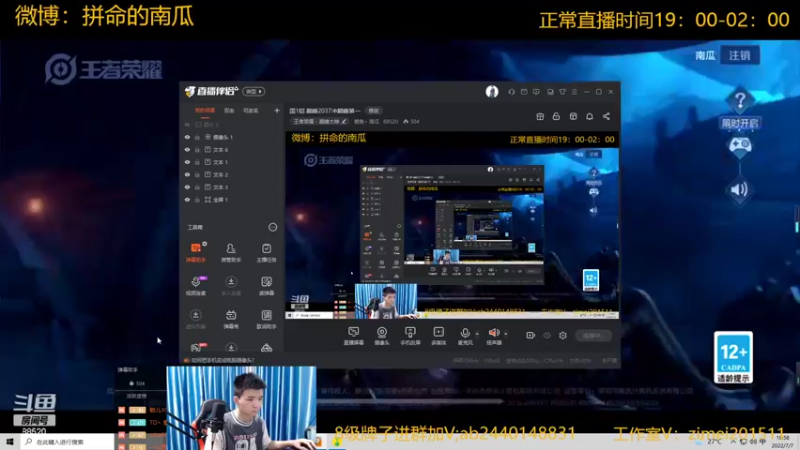Click the skin/shirt icon in title bar

pyautogui.click(x=562, y=92)
